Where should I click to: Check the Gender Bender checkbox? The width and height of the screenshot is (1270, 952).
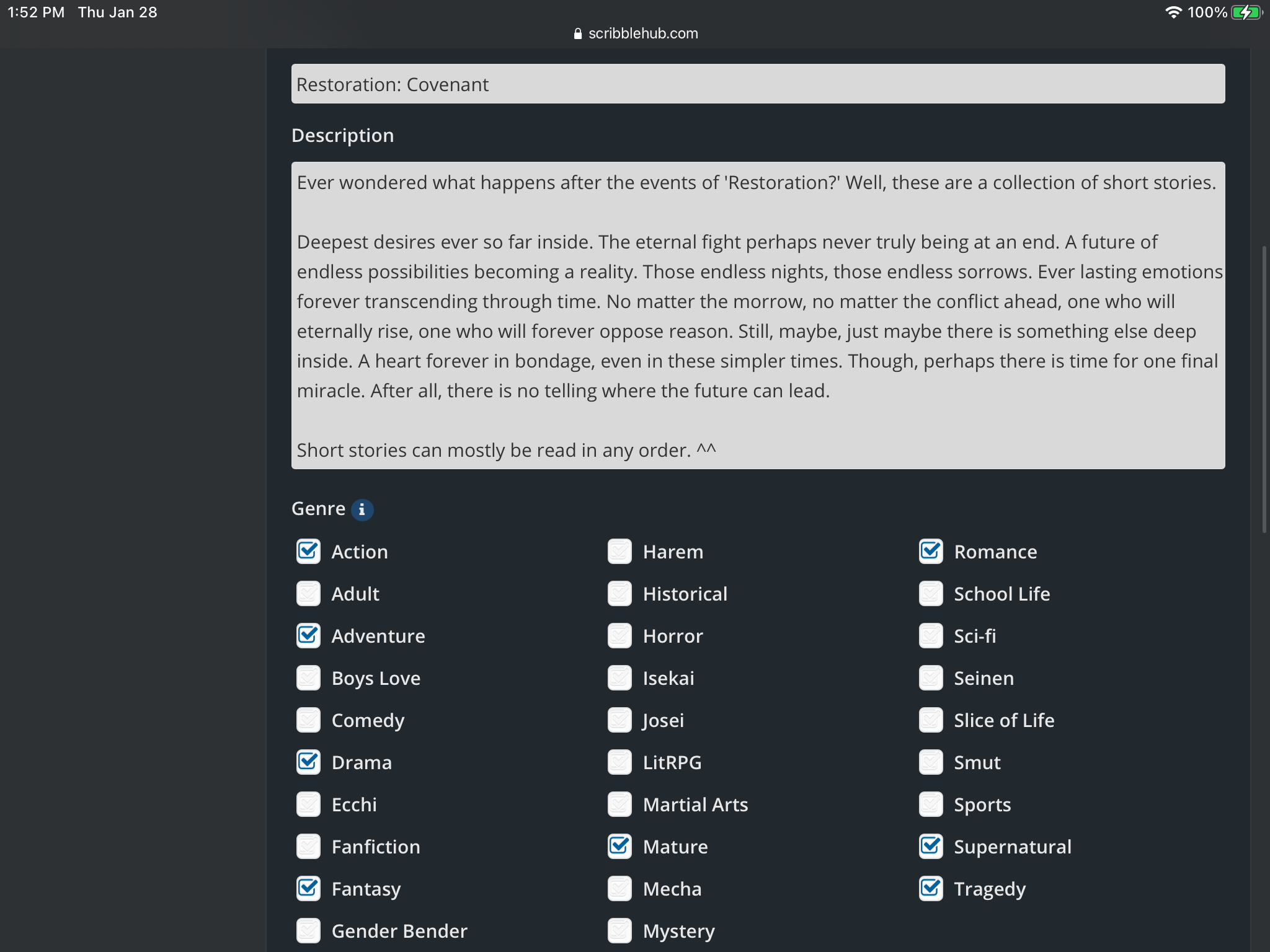point(308,931)
